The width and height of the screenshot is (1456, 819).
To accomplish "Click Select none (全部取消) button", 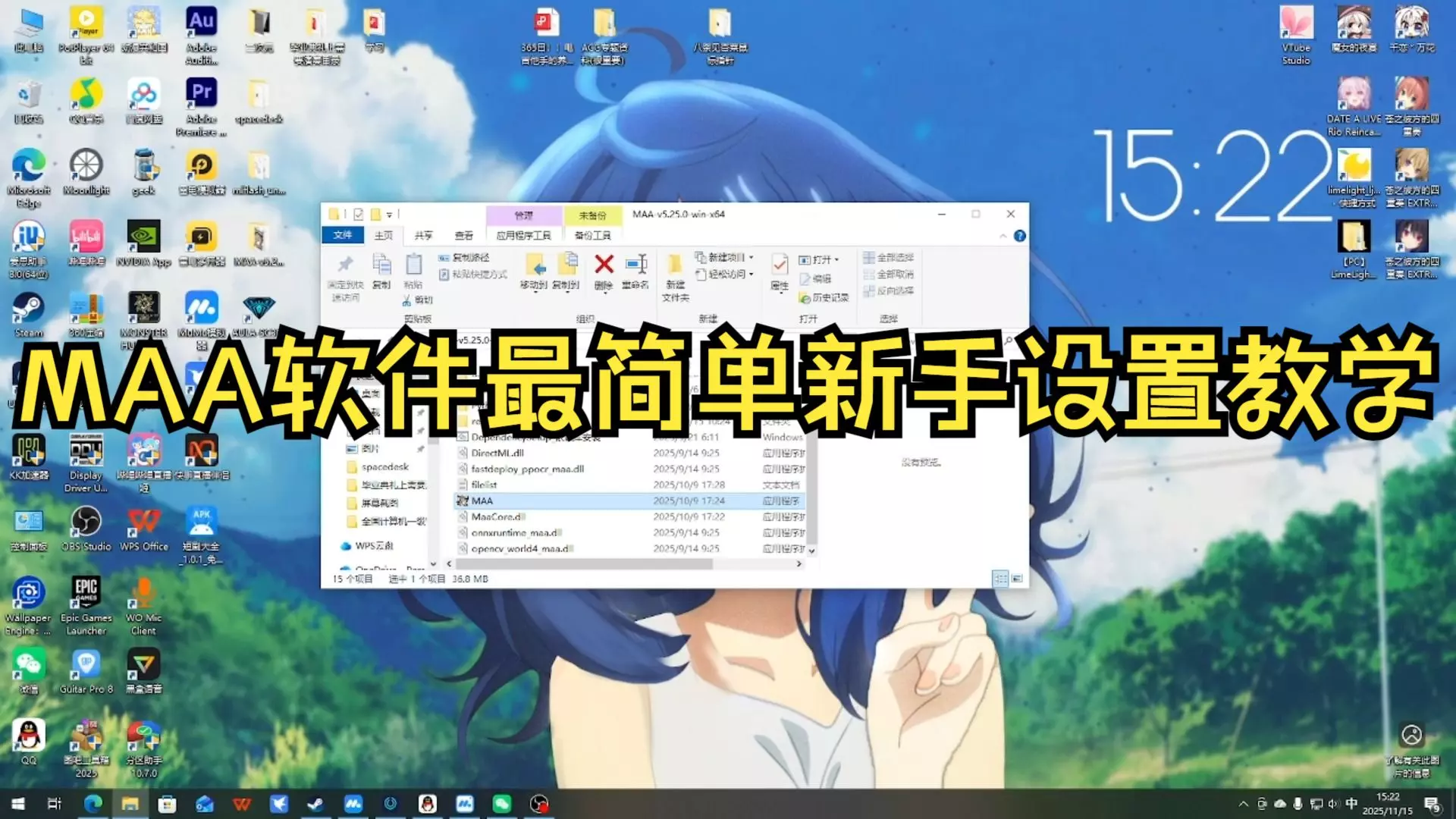I will 888,274.
